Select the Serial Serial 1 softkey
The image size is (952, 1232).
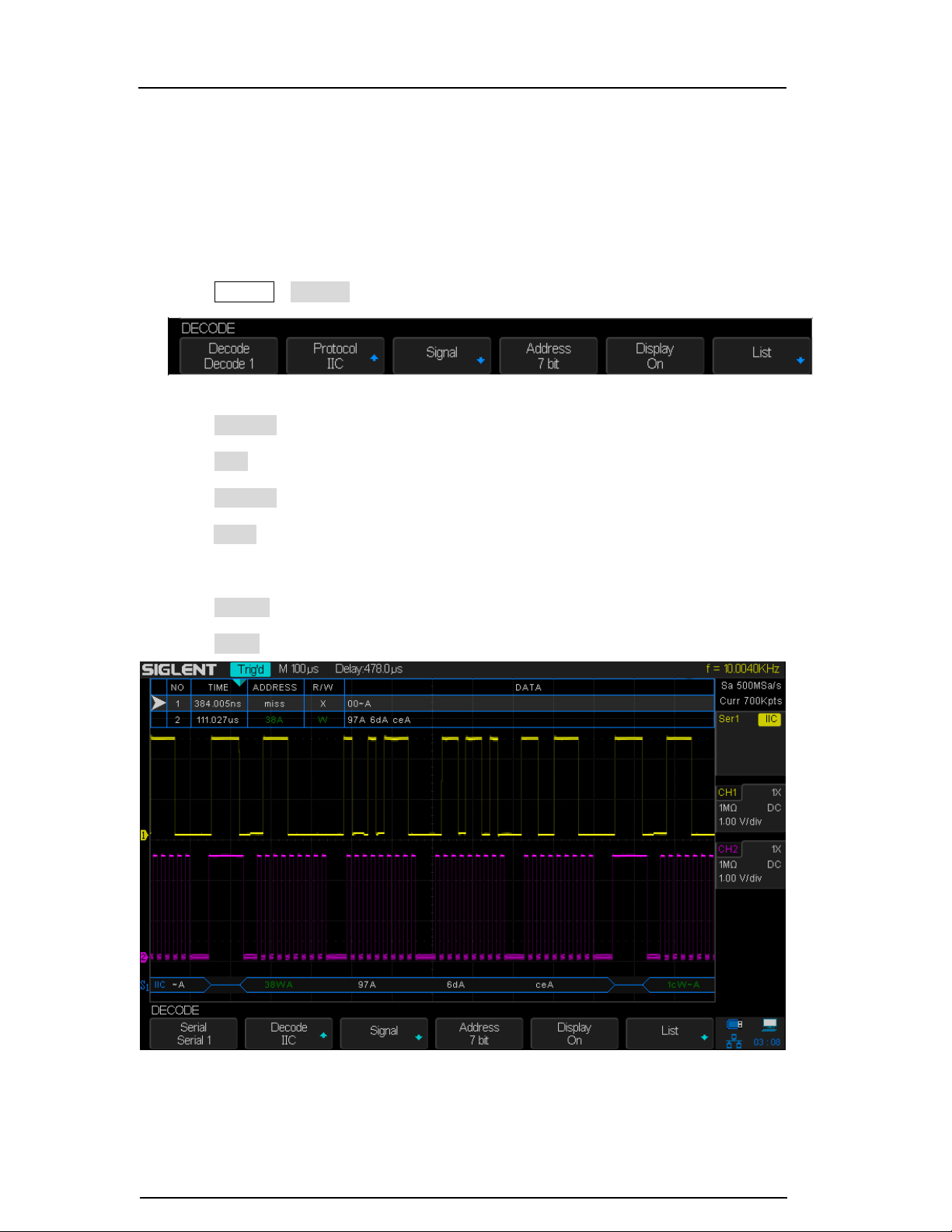click(x=194, y=1034)
